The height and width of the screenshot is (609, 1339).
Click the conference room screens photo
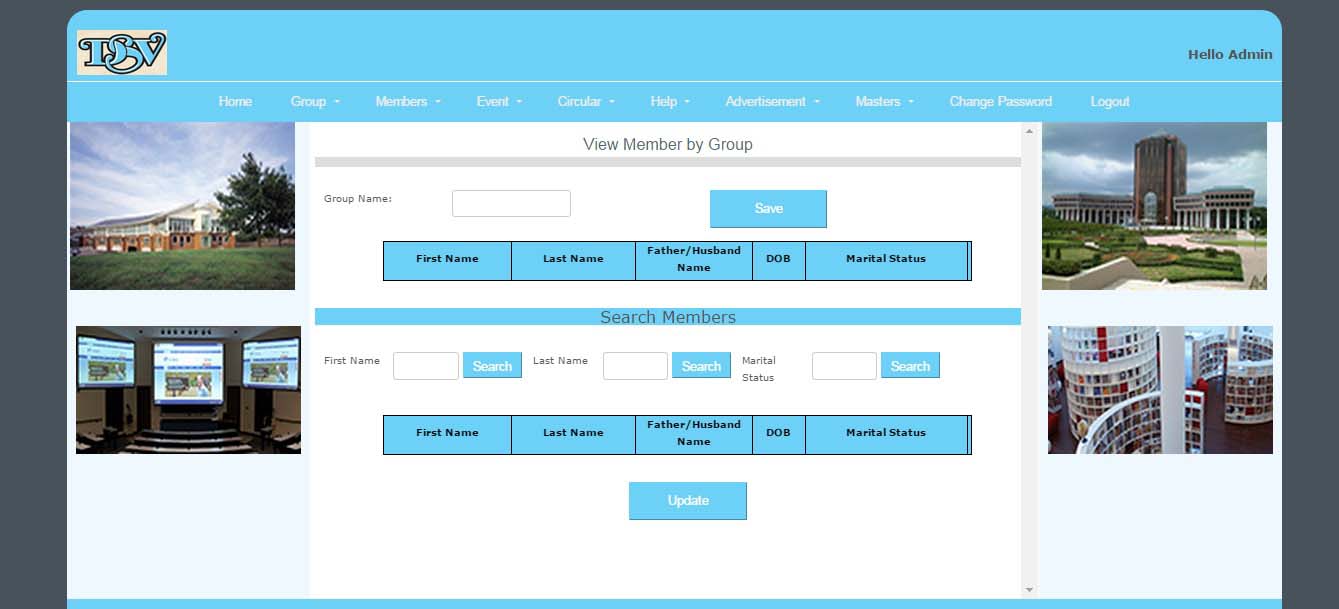pyautogui.click(x=188, y=390)
